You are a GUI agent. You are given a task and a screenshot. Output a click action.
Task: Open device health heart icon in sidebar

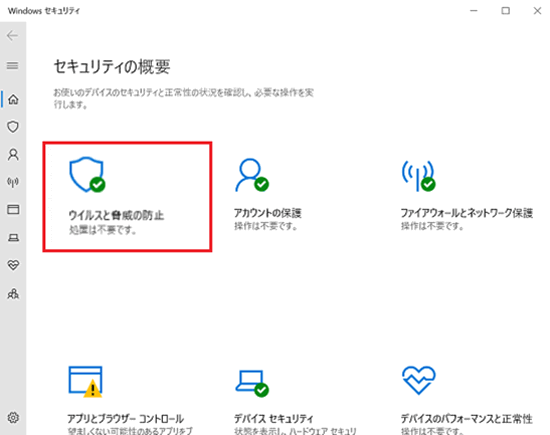coord(13,265)
